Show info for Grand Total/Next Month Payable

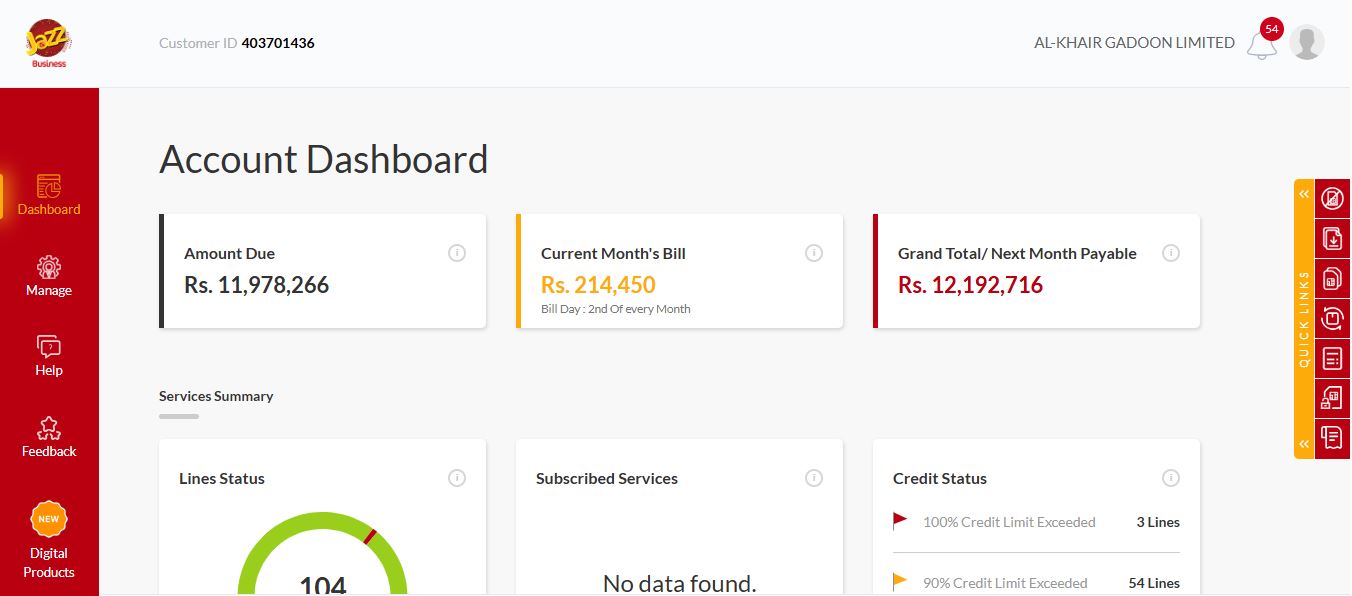[x=1171, y=254]
